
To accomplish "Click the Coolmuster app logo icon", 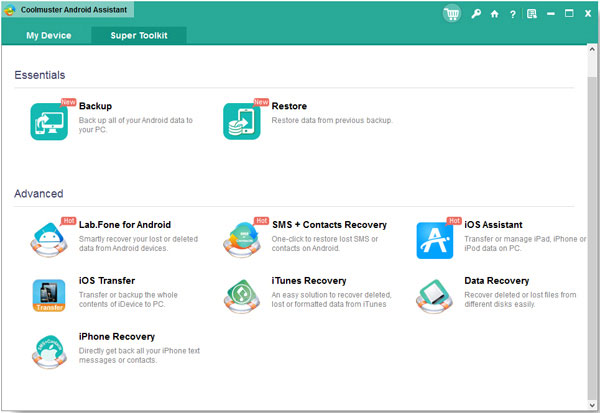I will pyautogui.click(x=10, y=10).
